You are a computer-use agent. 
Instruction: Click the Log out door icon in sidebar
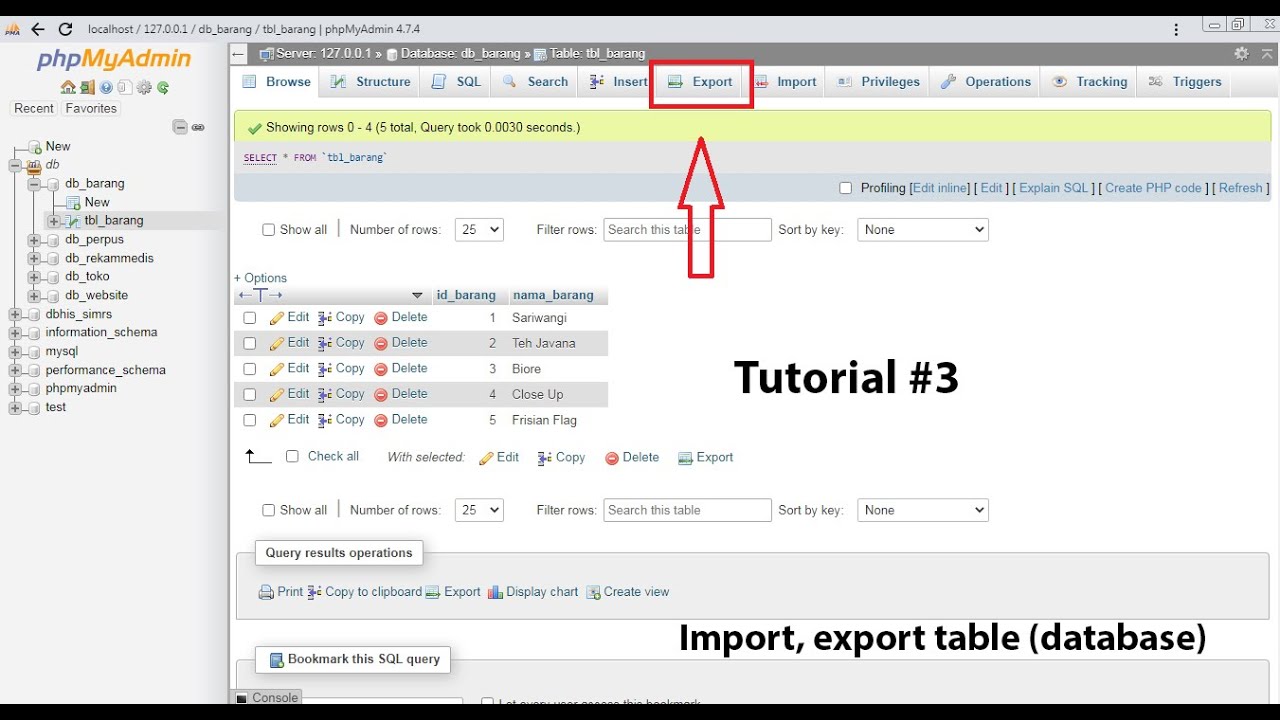pyautogui.click(x=87, y=88)
